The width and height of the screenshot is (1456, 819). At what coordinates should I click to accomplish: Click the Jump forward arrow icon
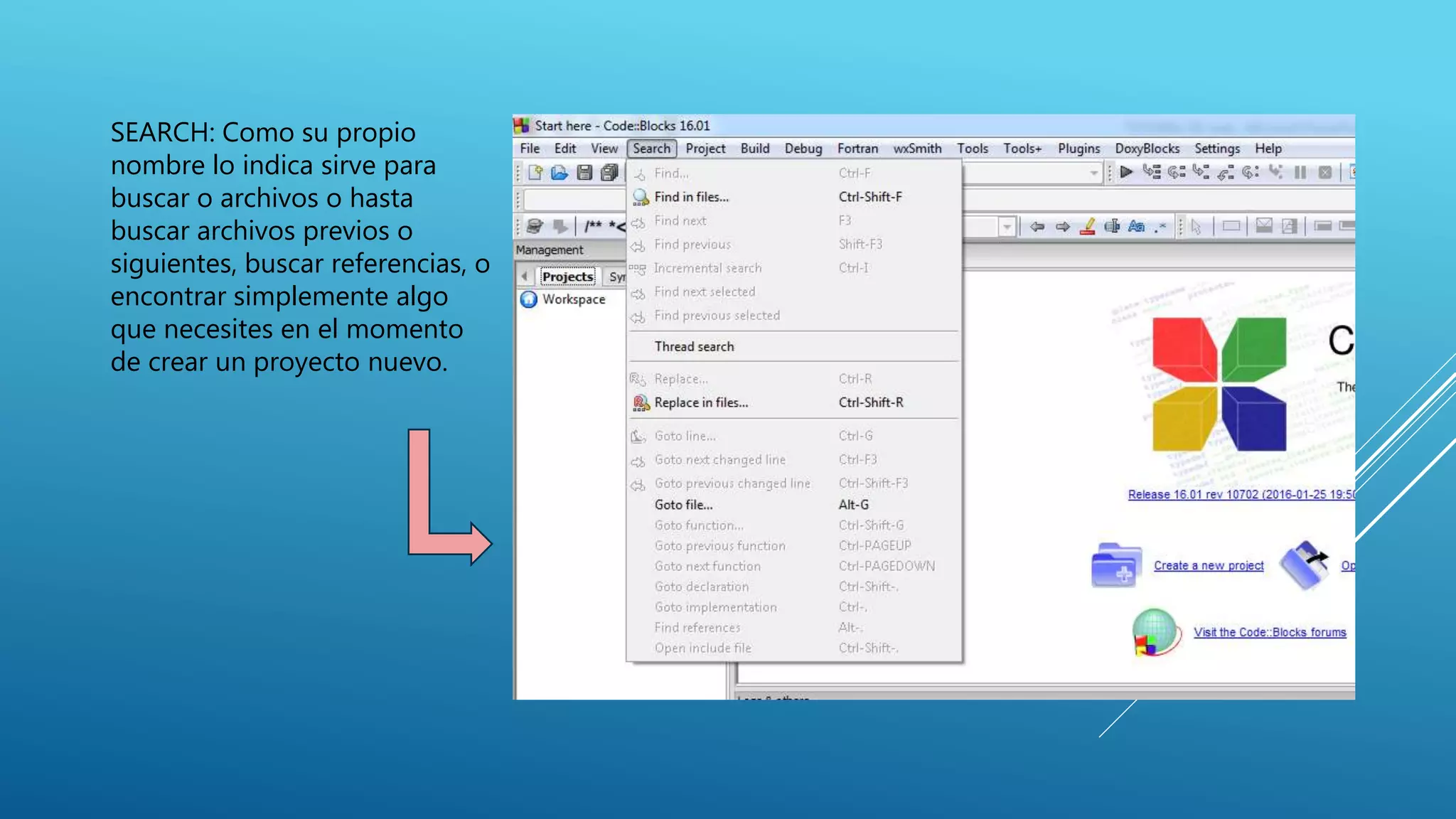coord(1063,227)
